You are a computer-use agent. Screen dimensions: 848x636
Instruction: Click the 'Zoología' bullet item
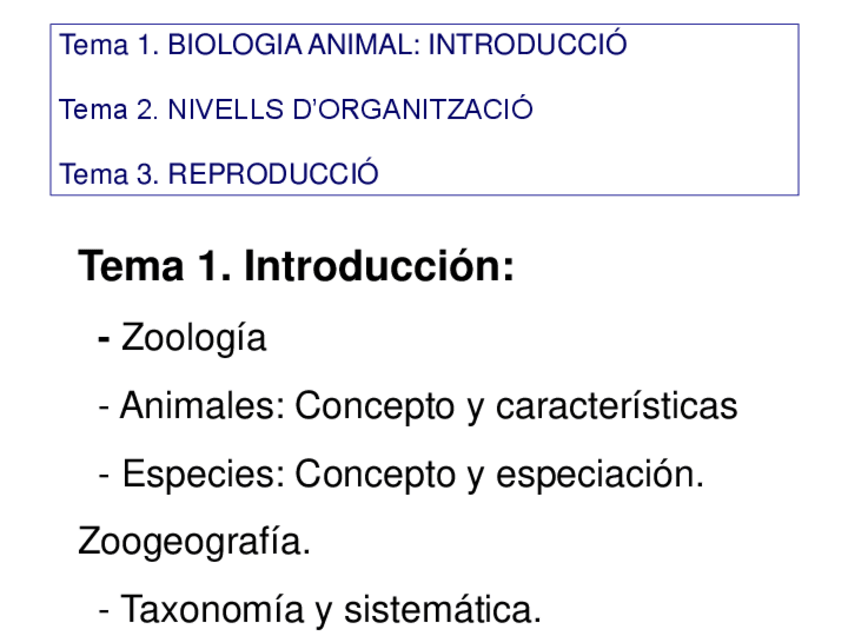click(194, 338)
